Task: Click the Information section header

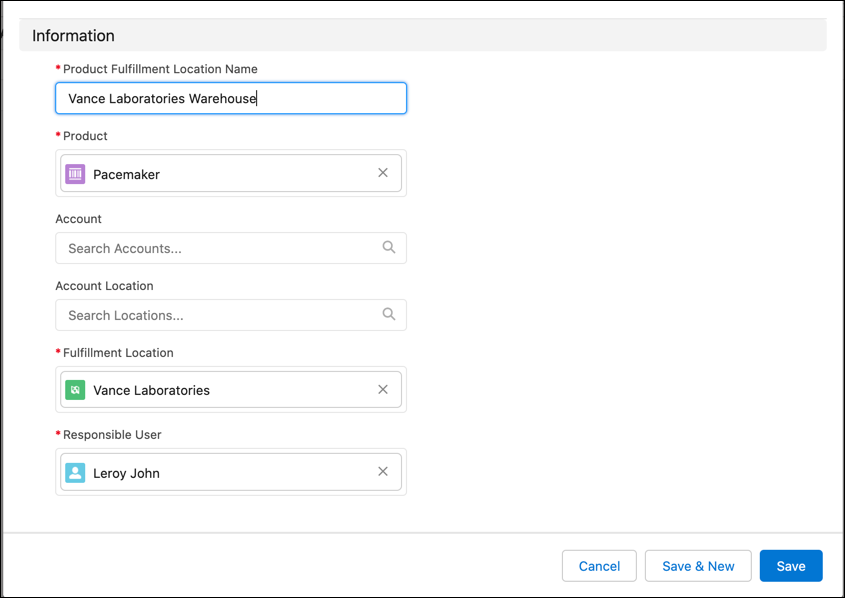Action: [74, 36]
